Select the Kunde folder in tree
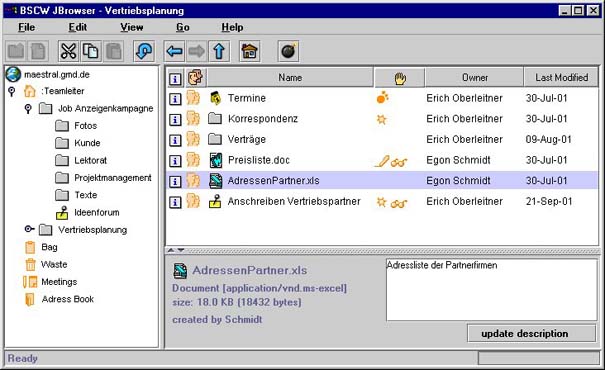The width and height of the screenshot is (605, 370). point(87,143)
